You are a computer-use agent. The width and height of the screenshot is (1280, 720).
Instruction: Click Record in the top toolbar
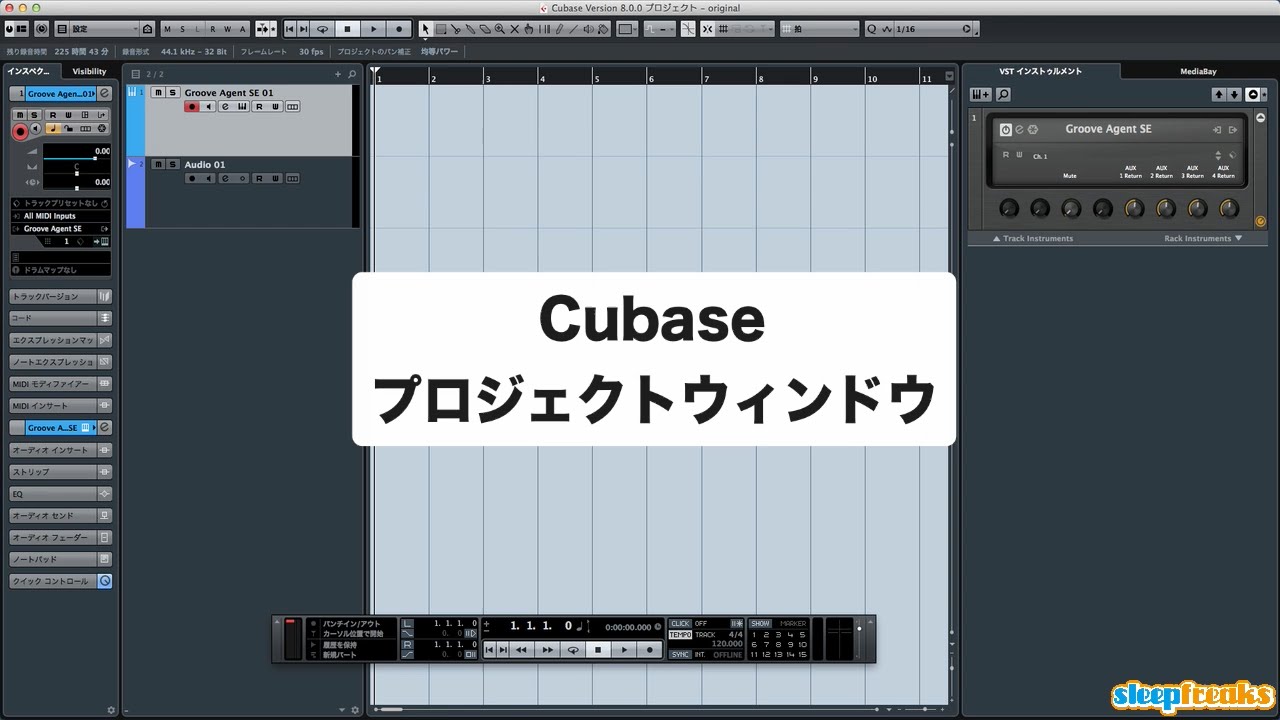[399, 29]
